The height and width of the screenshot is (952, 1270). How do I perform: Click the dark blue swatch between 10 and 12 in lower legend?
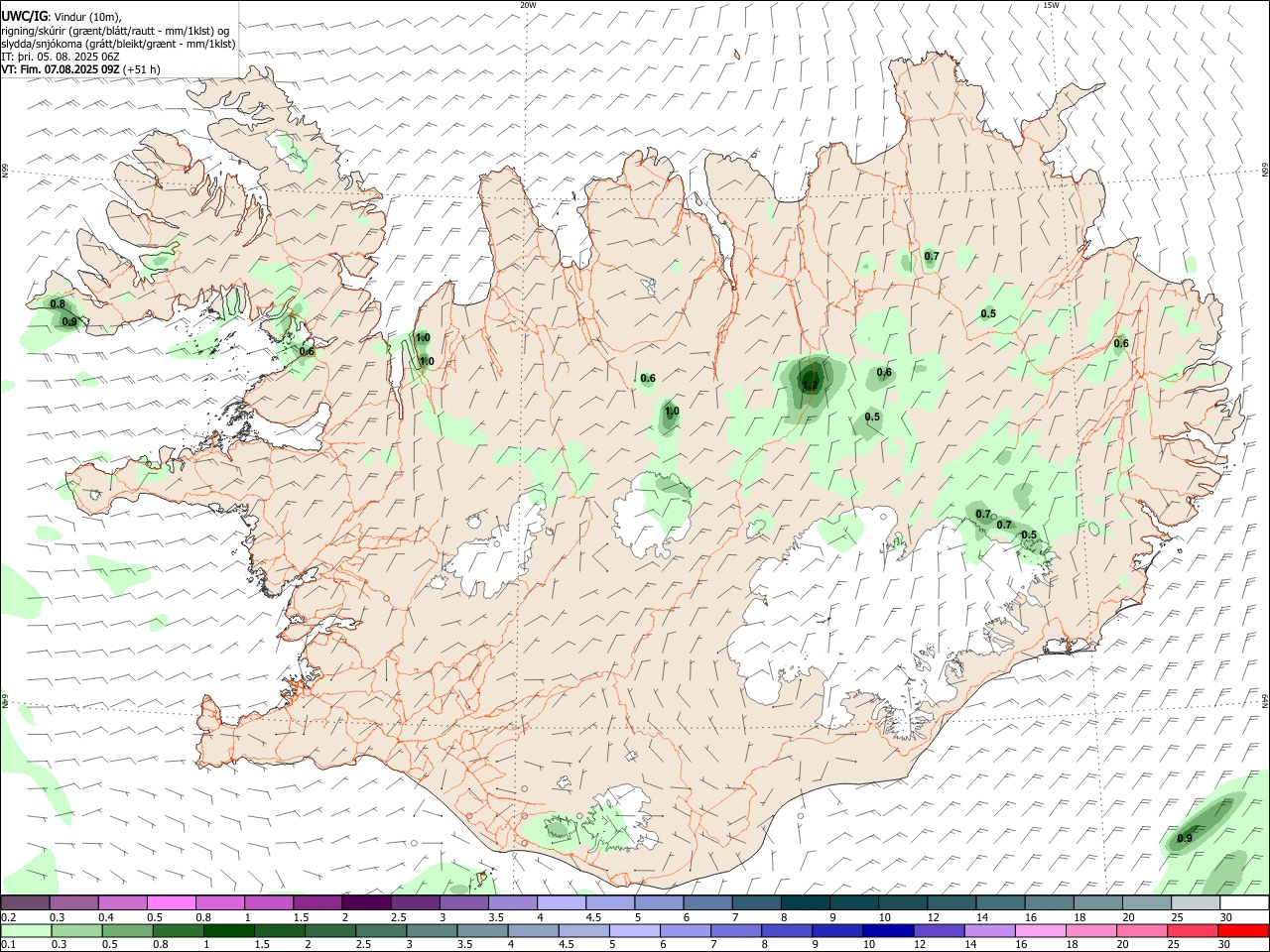(888, 931)
